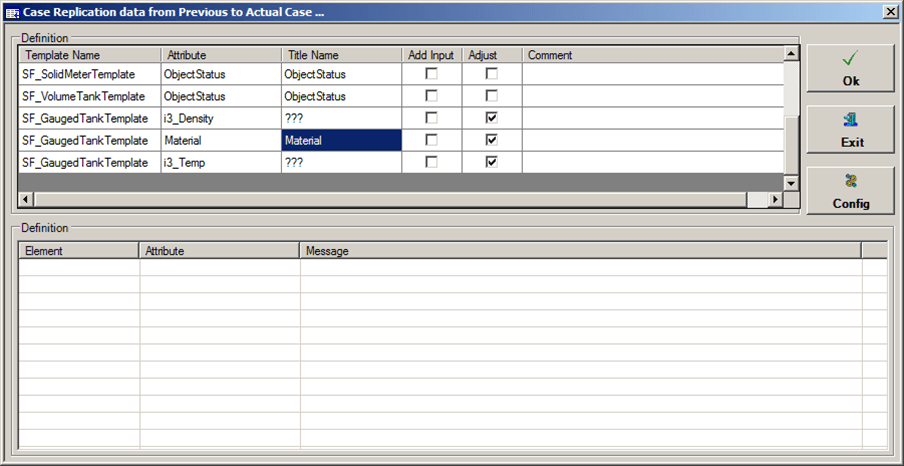Select ObjectStatus attribute in SF_VolumeTankTemplate row
The width and height of the screenshot is (904, 466).
221,96
